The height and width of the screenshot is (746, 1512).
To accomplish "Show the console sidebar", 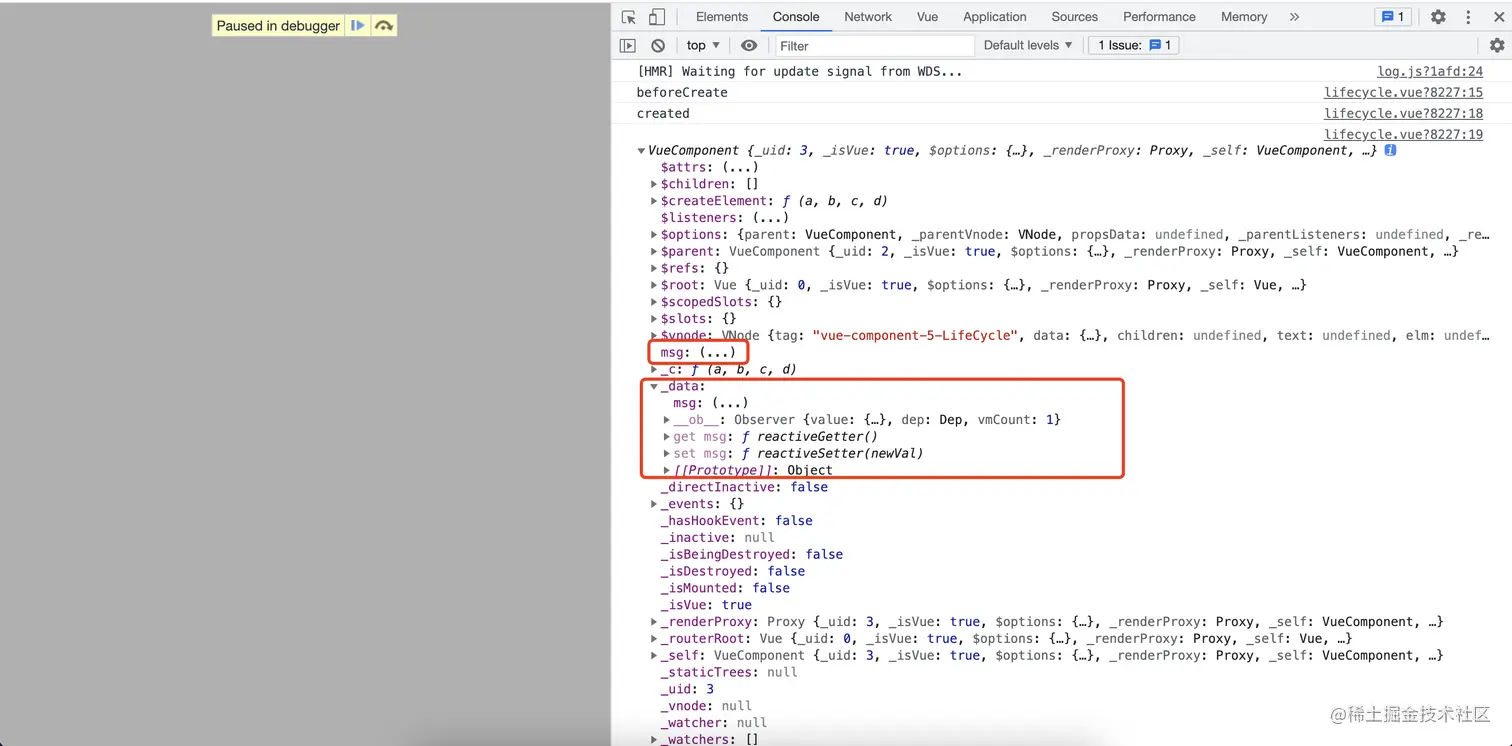I will [x=628, y=45].
